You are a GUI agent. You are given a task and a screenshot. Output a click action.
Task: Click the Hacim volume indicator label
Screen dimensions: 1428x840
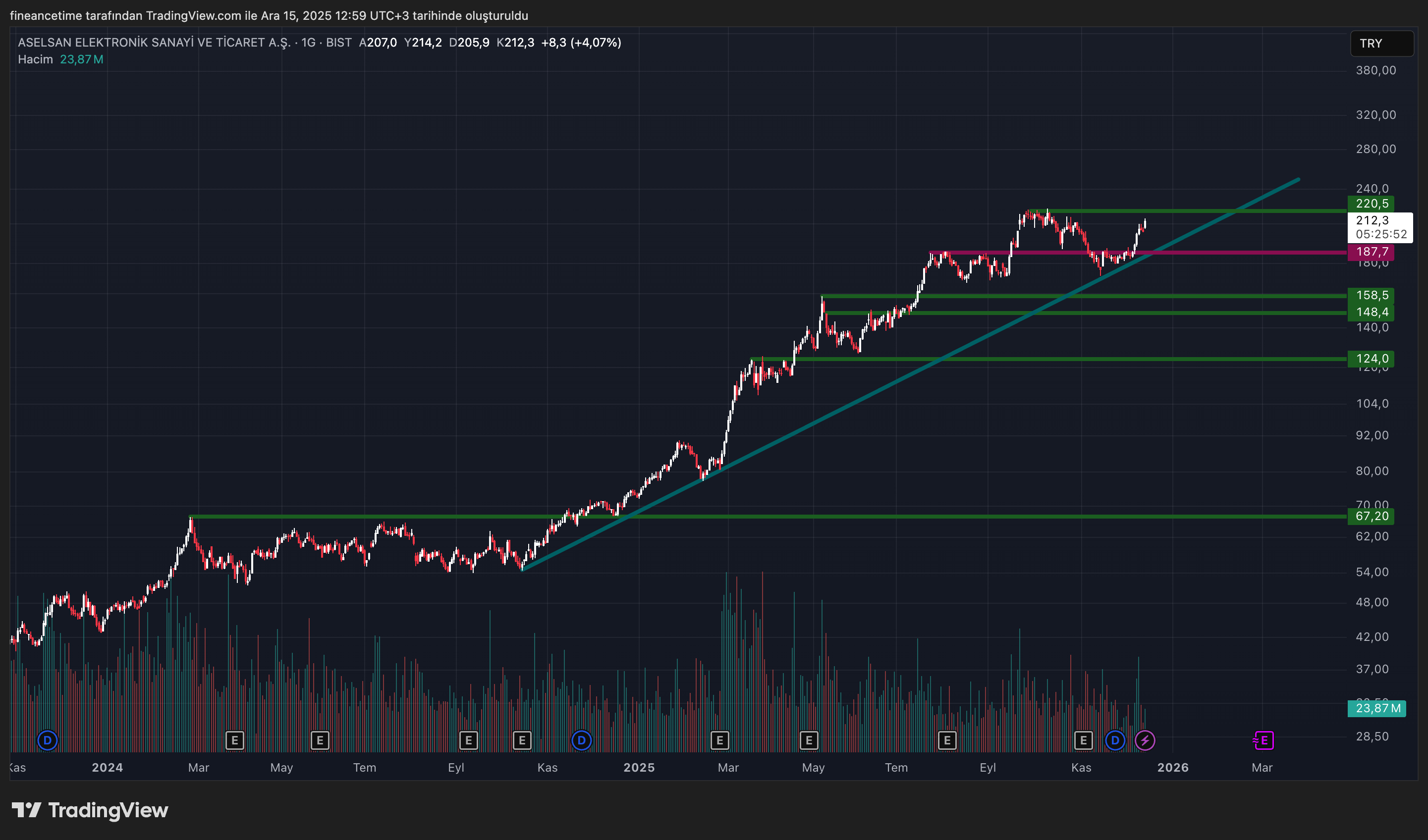pos(35,59)
